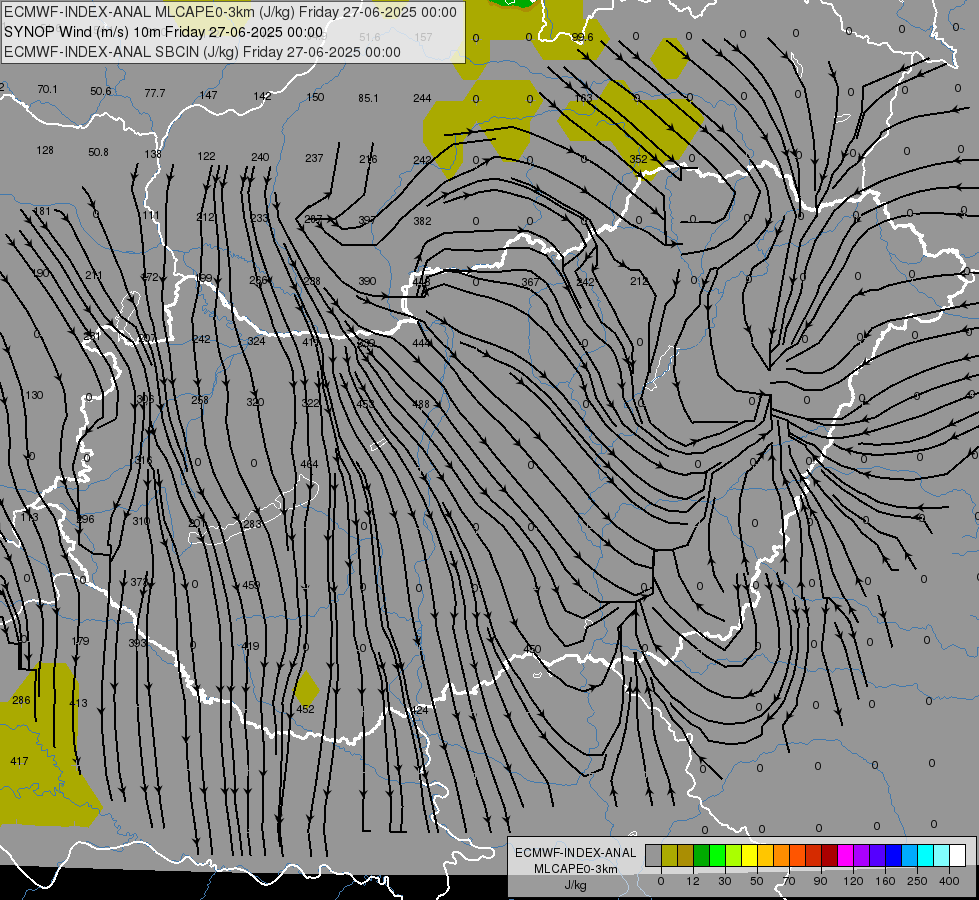Click the map value '99.6'
This screenshot has width=979, height=900.
point(583,37)
